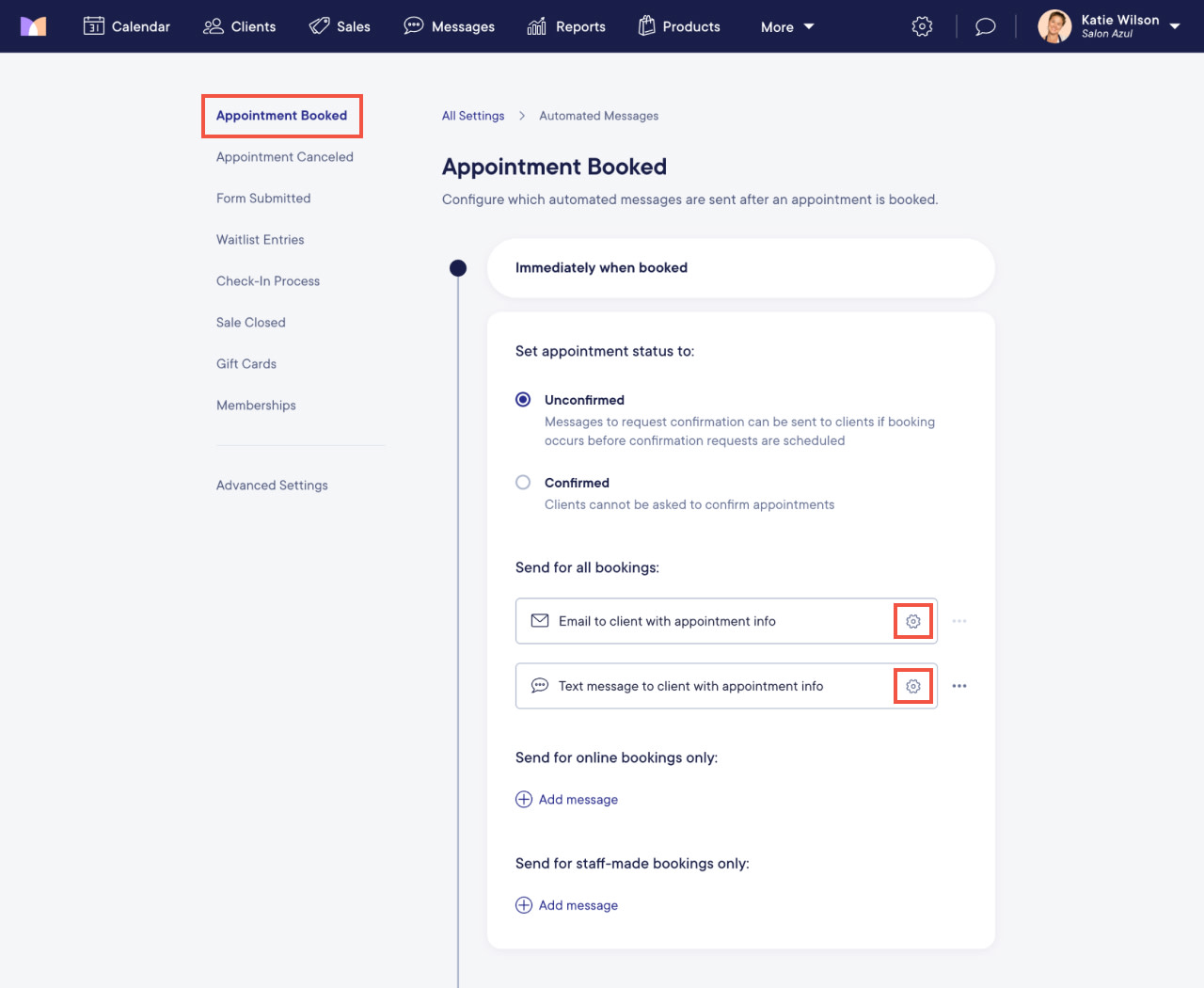Open settings gear in top navigation
The height and width of the screenshot is (988, 1204).
pyautogui.click(x=922, y=26)
